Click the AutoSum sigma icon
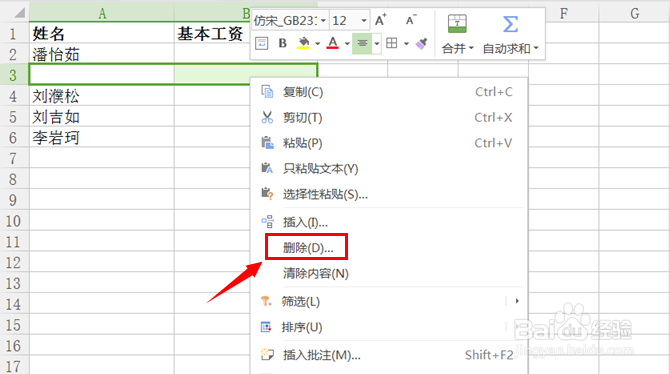Image resolution: width=670 pixels, height=374 pixels. [x=510, y=24]
